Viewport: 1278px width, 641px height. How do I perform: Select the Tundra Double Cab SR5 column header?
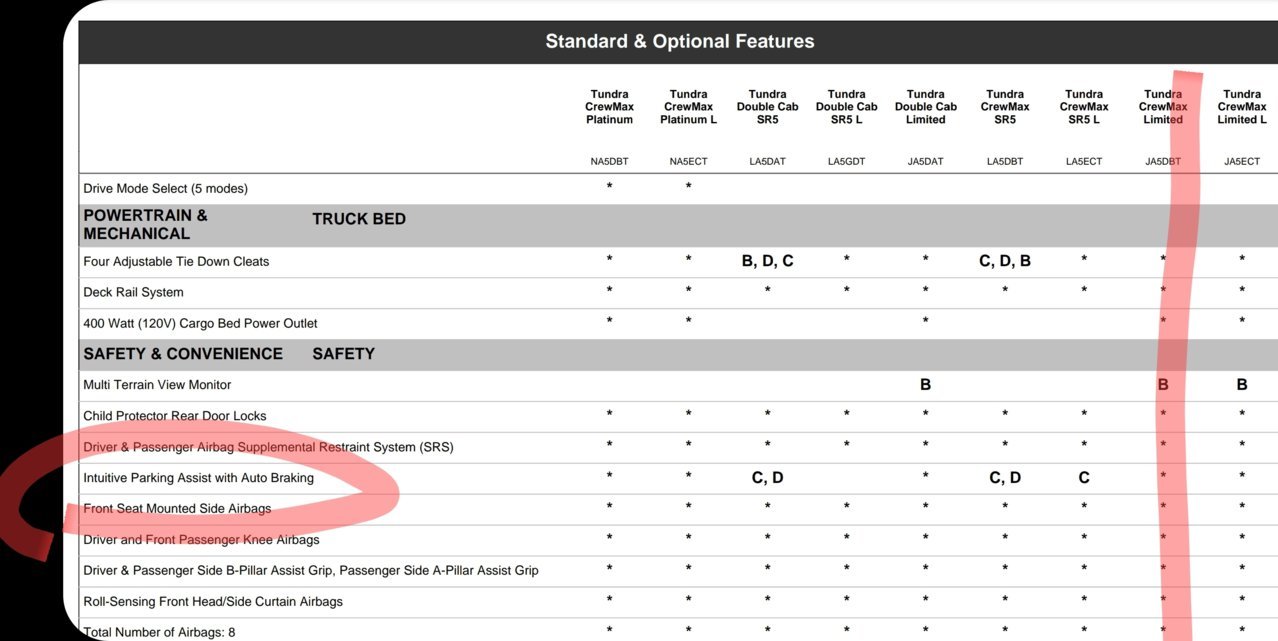coord(767,107)
